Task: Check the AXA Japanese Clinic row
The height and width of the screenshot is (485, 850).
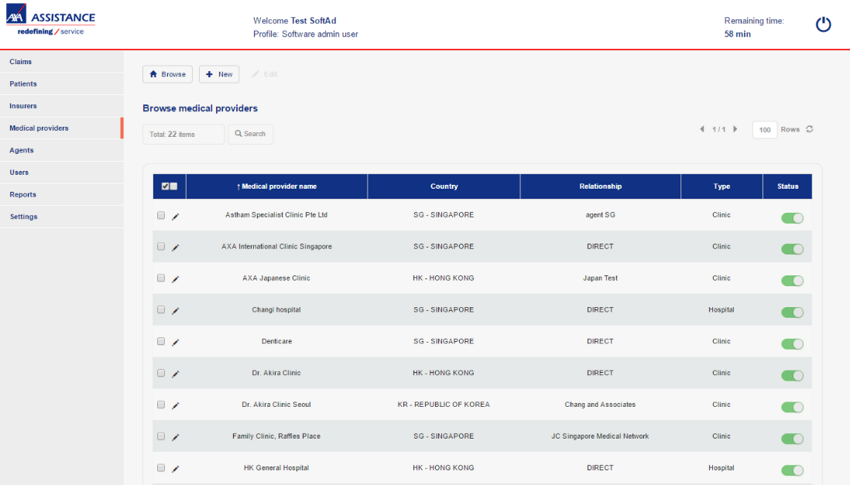Action: point(161,278)
